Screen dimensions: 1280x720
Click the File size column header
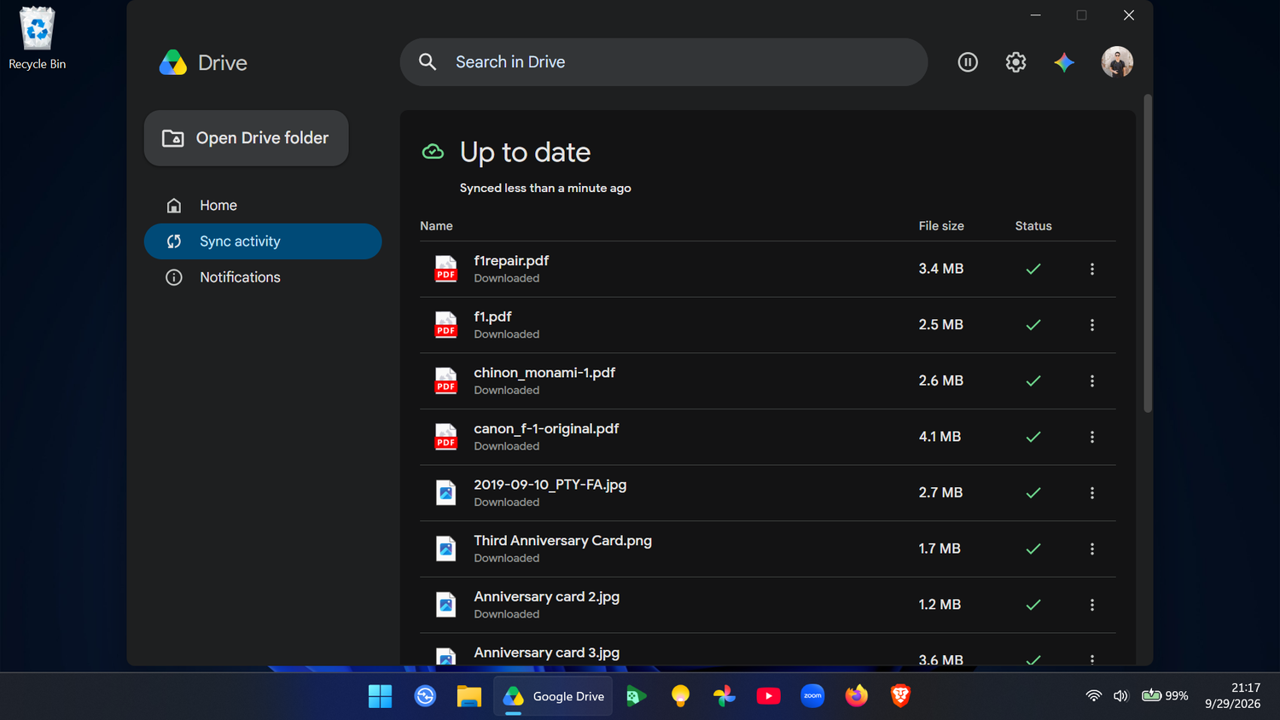point(941,226)
